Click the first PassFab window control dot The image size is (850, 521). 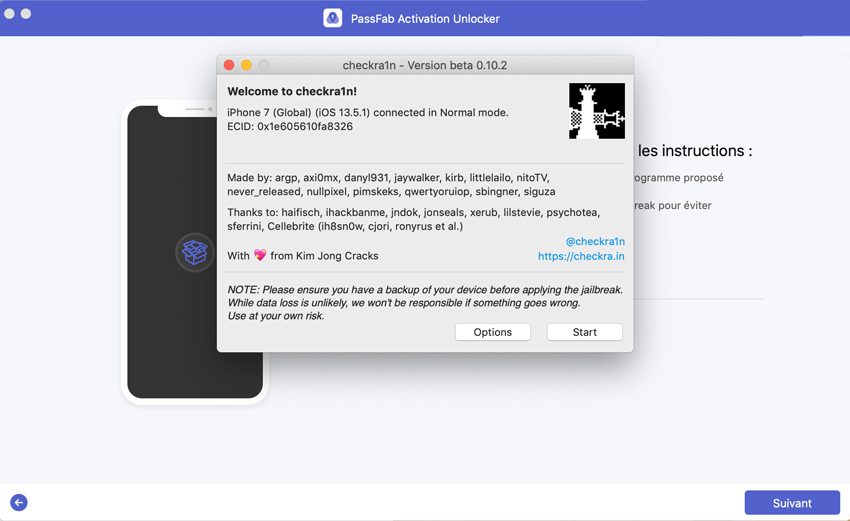tap(9, 14)
